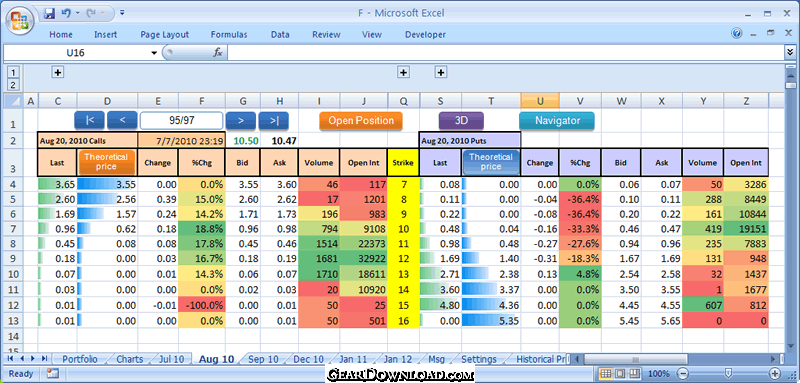Image resolution: width=800 pixels, height=383 pixels.
Task: Switch to Normal view icon
Action: pos(606,373)
